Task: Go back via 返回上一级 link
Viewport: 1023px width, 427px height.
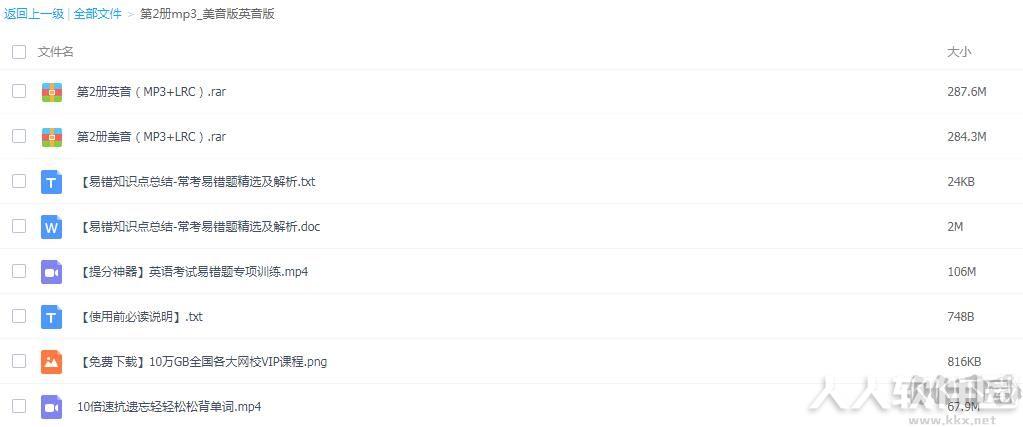Action: click(34, 14)
